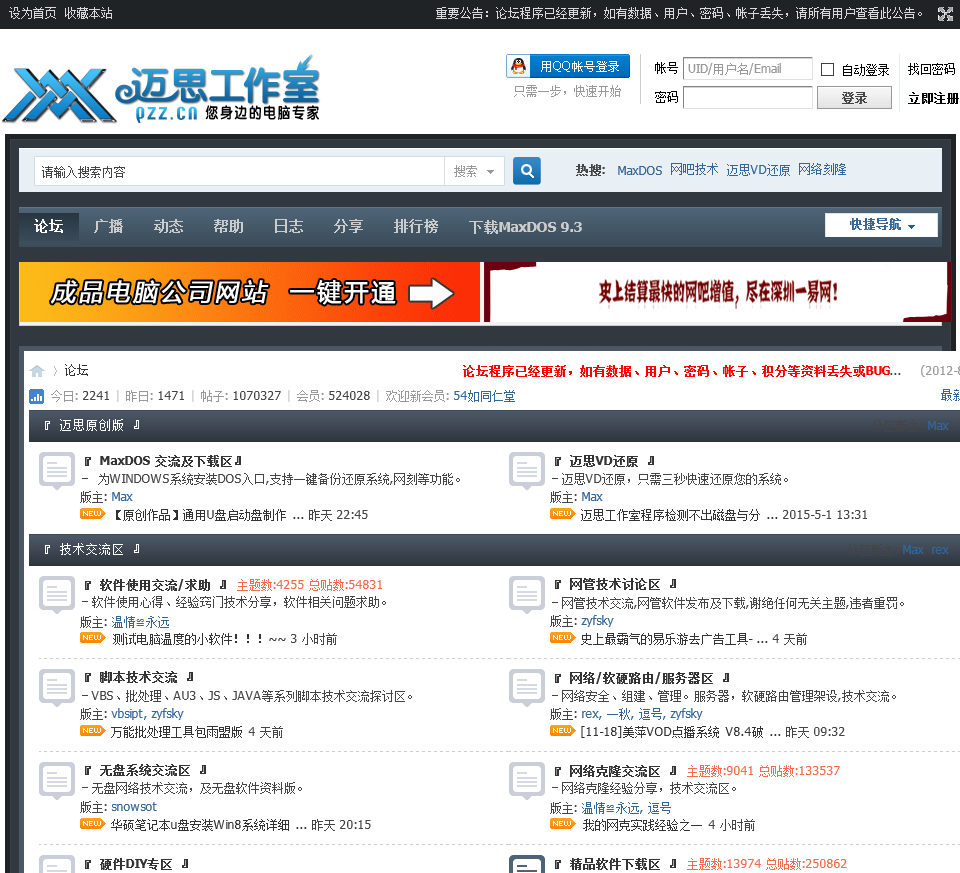Click the 迈思VD还原 hot search link
Screen dimensions: 960x873
758,170
